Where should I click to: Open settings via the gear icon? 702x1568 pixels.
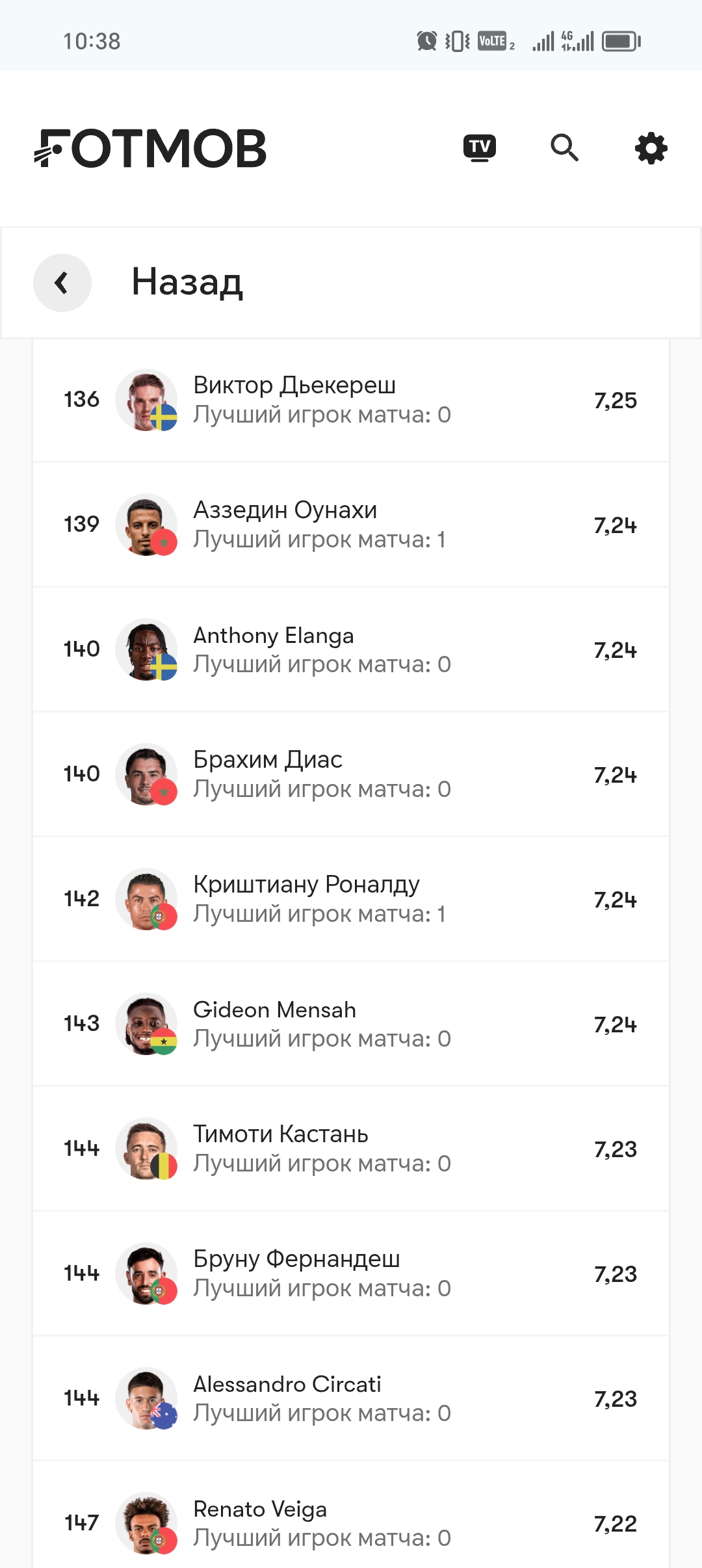(651, 148)
